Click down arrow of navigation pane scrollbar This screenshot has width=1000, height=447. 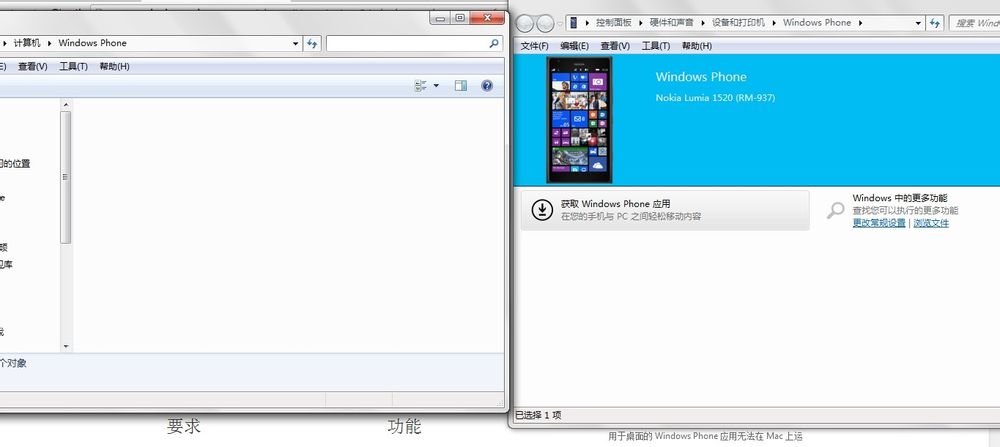(x=66, y=346)
